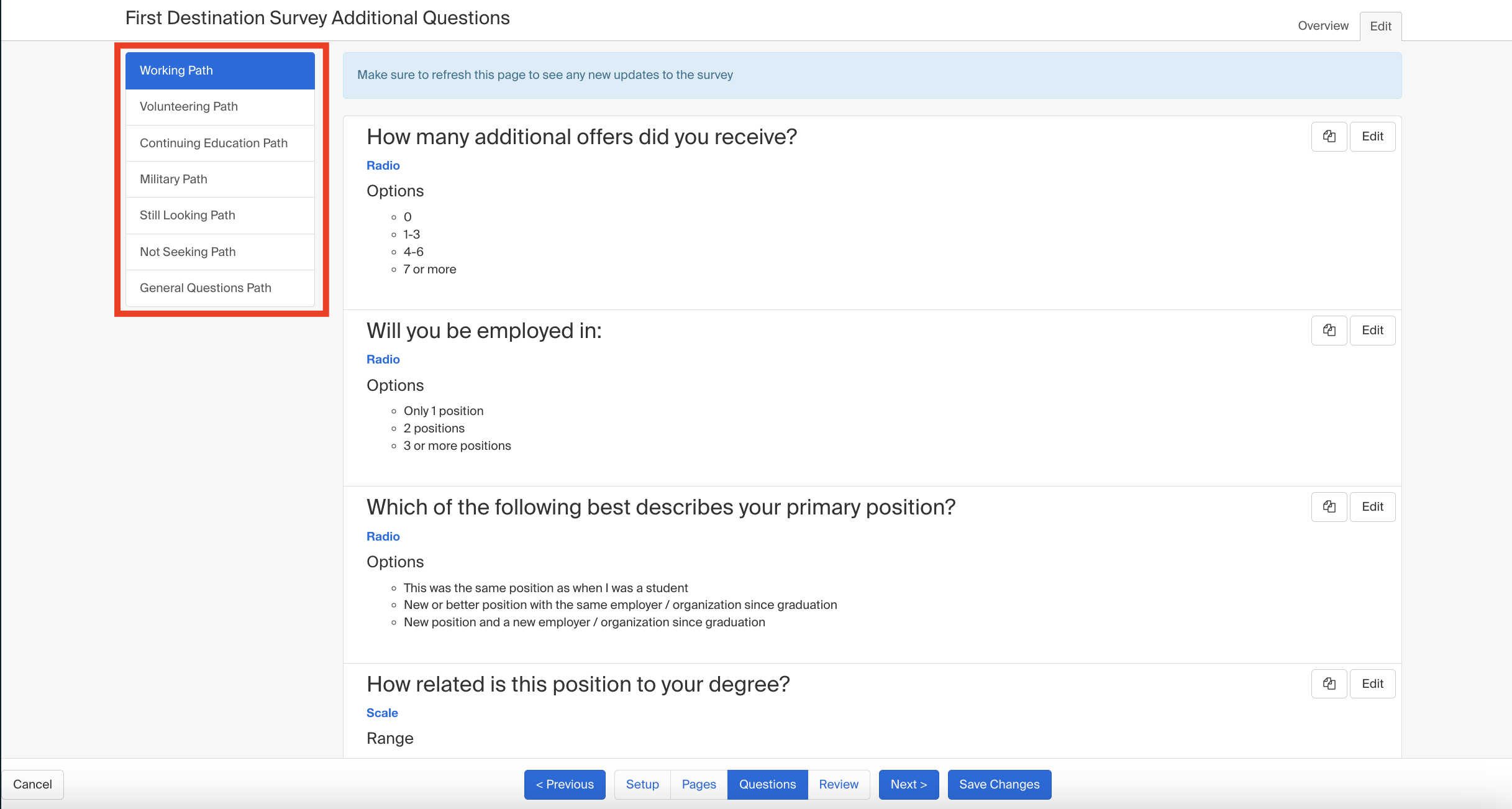This screenshot has width=1512, height=809.
Task: Return to the previous step
Action: (x=564, y=784)
